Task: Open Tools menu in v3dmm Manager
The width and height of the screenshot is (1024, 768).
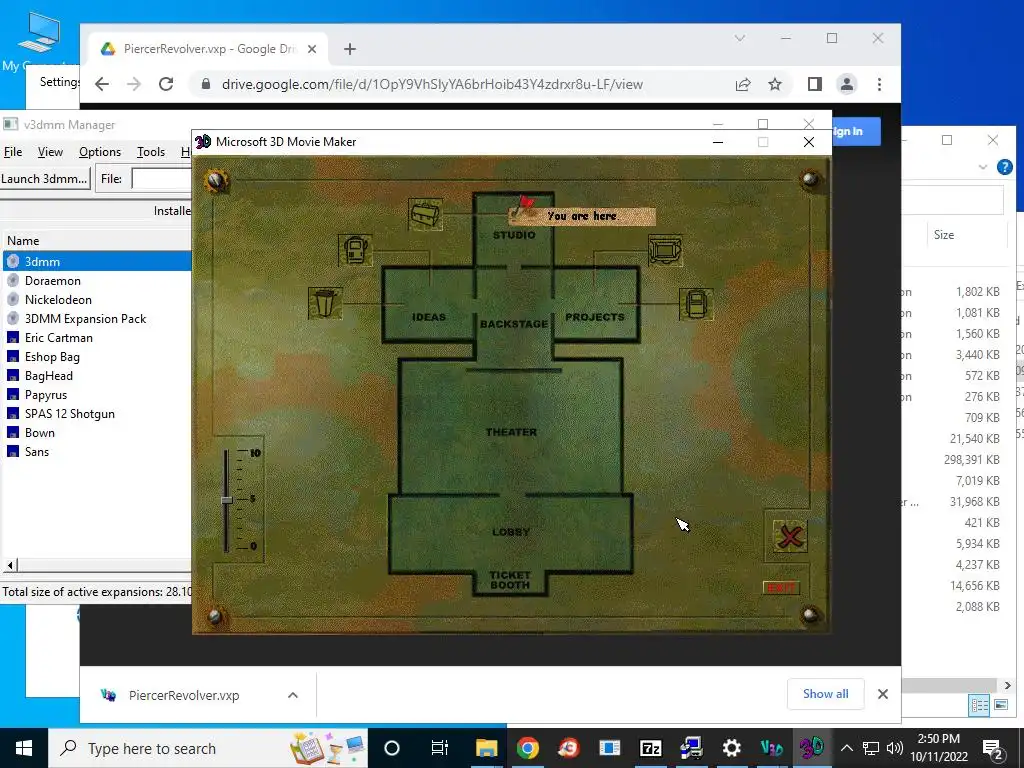Action: (151, 152)
